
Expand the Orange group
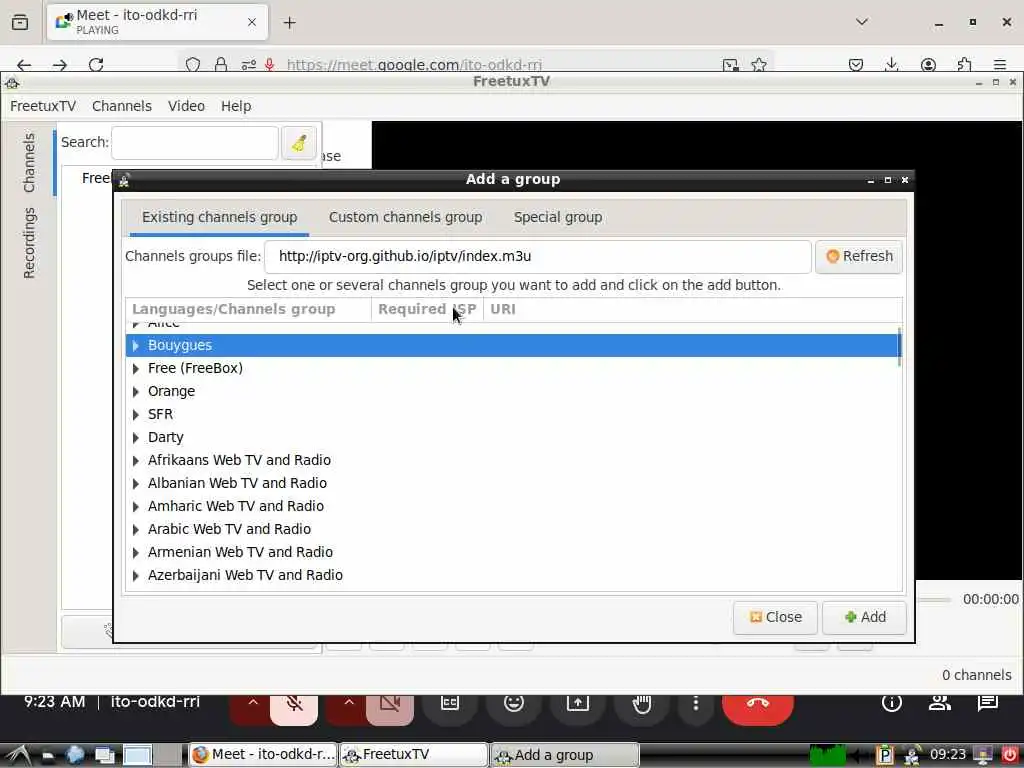pyautogui.click(x=136, y=391)
